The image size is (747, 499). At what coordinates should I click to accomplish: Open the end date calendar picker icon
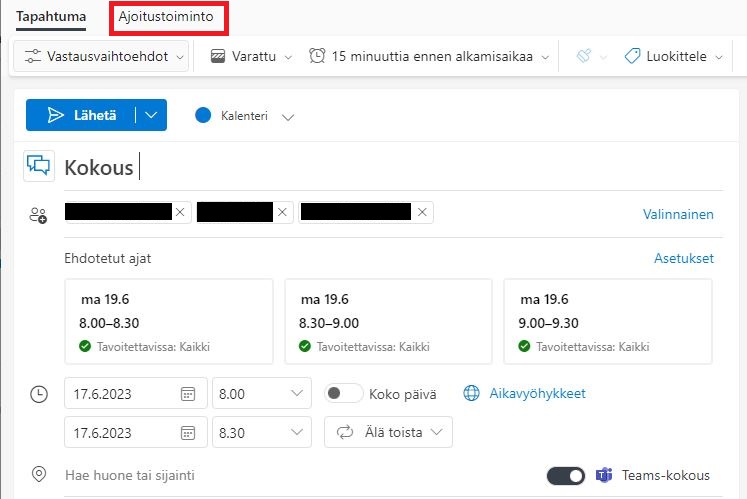[187, 432]
